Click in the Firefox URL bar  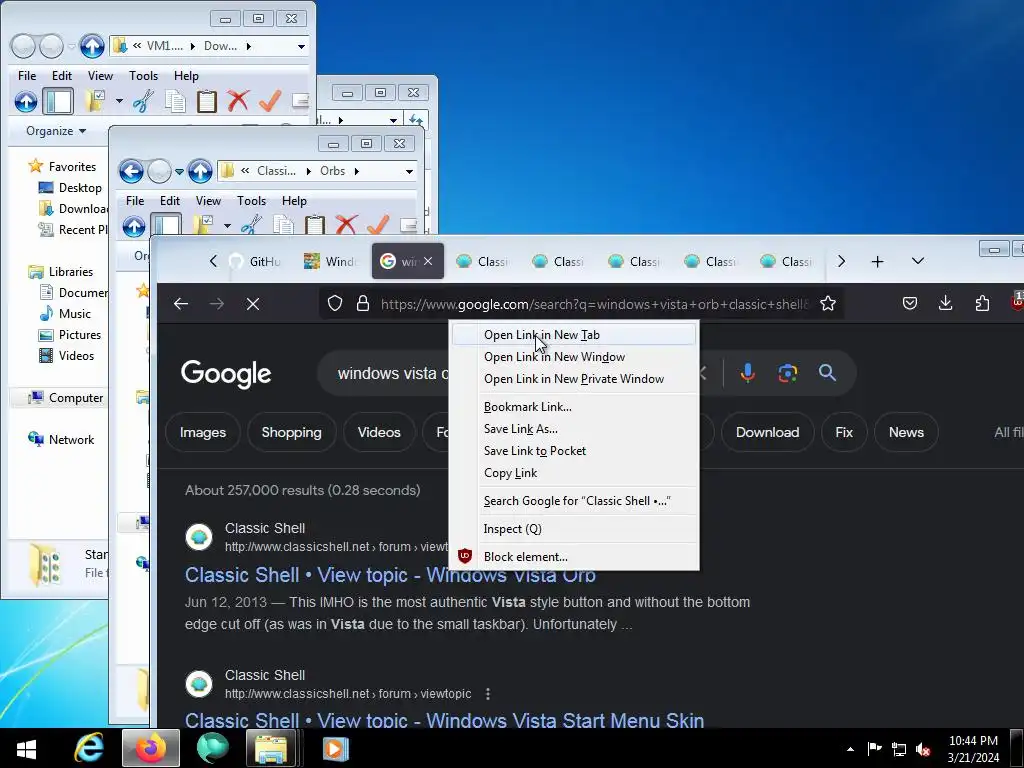coord(594,304)
